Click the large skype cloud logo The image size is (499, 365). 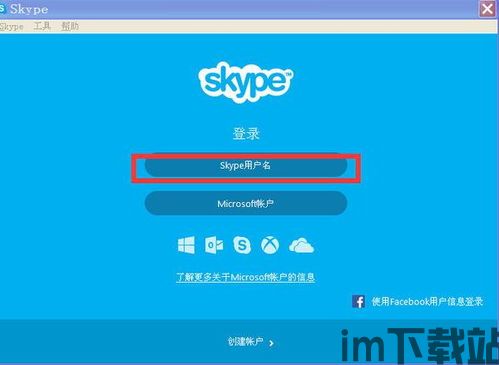[246, 82]
